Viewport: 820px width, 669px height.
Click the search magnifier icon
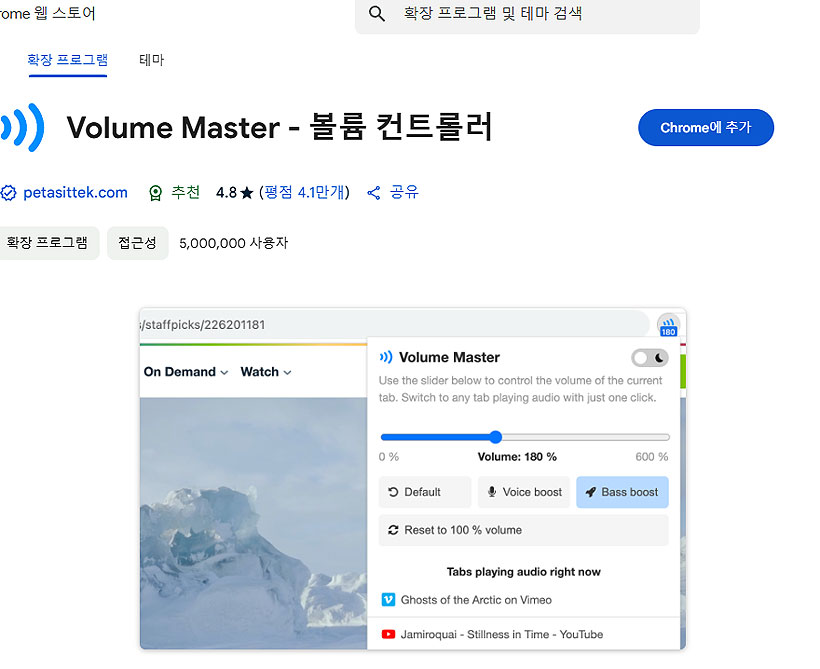point(376,14)
